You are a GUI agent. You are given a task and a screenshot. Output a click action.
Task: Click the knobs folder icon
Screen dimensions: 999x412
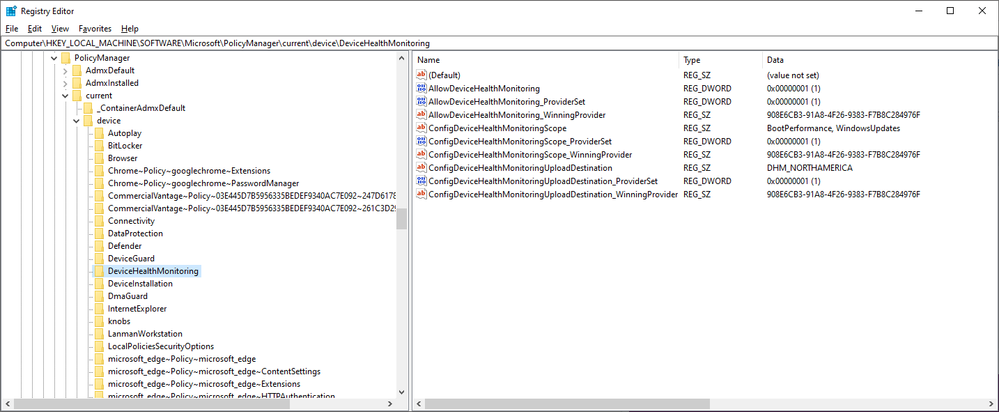(x=99, y=321)
